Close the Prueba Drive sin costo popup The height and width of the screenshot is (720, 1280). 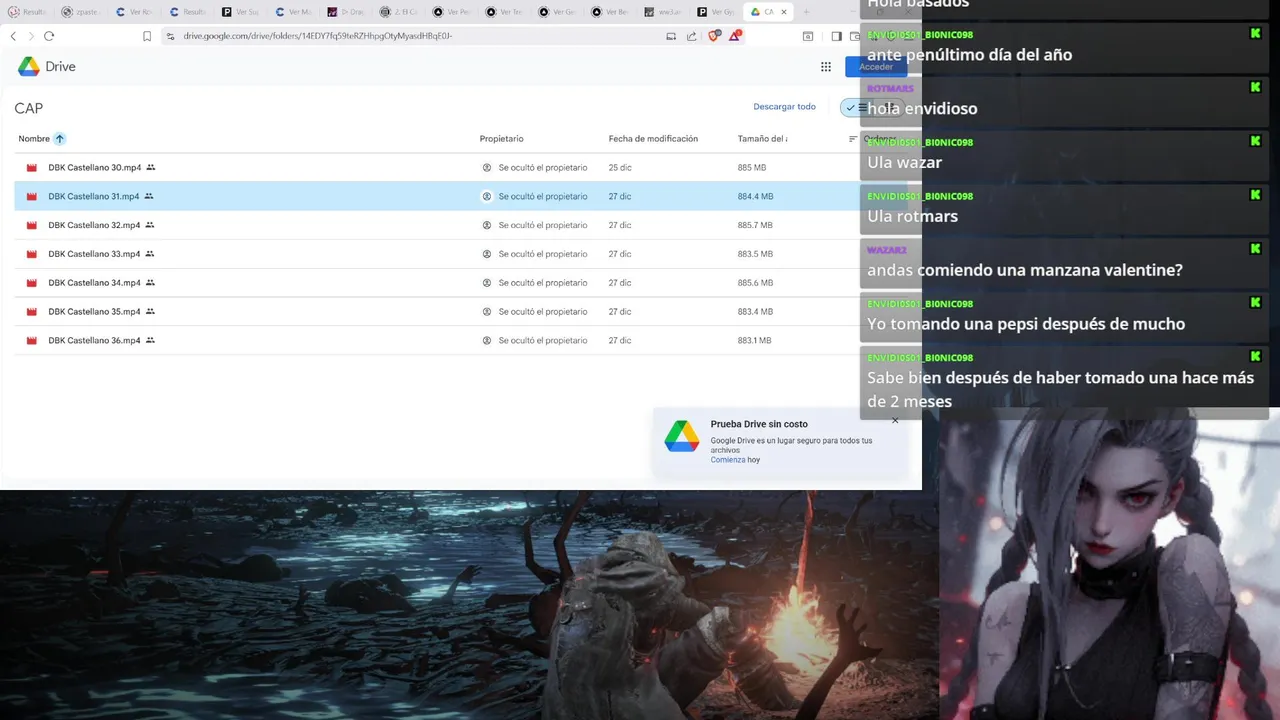pos(895,420)
